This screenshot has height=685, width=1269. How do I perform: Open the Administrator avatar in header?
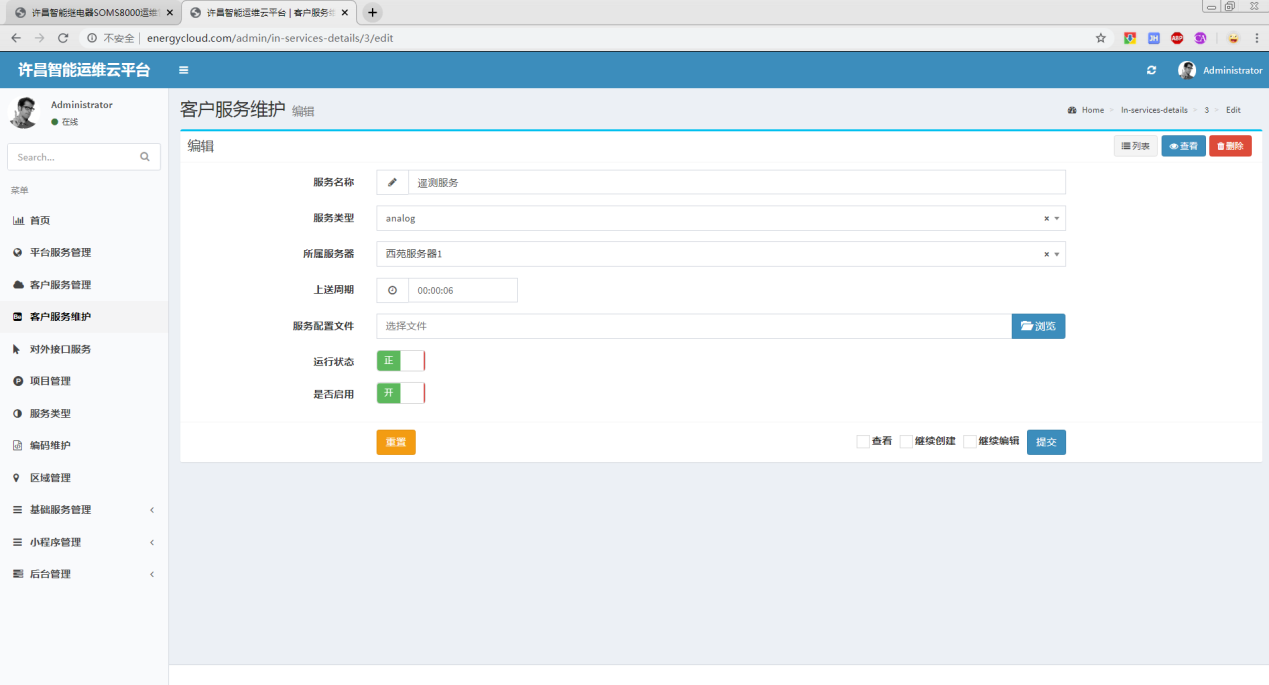click(1187, 70)
